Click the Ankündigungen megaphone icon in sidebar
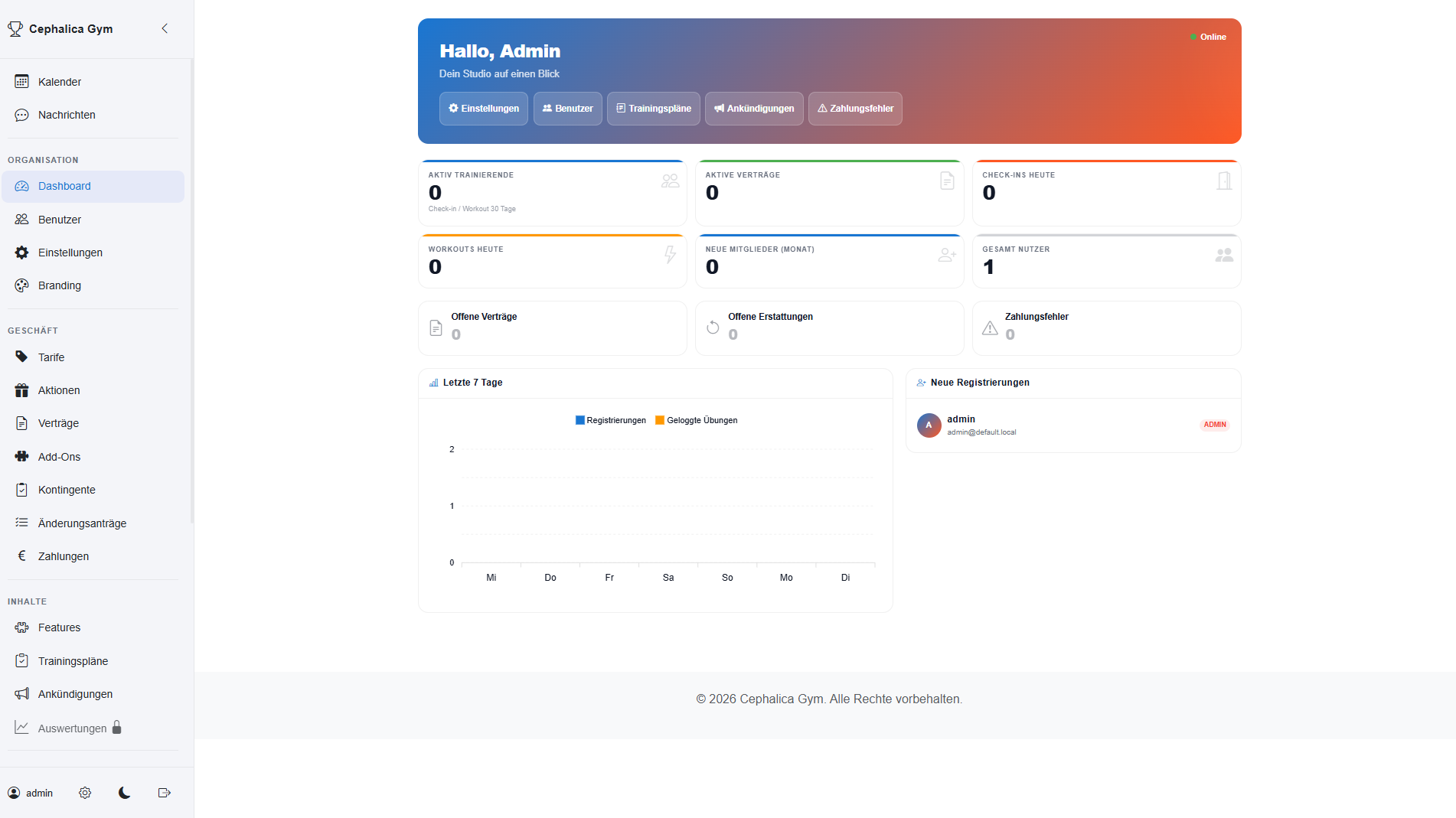Screen dimensions: 1456x818 coord(21,693)
